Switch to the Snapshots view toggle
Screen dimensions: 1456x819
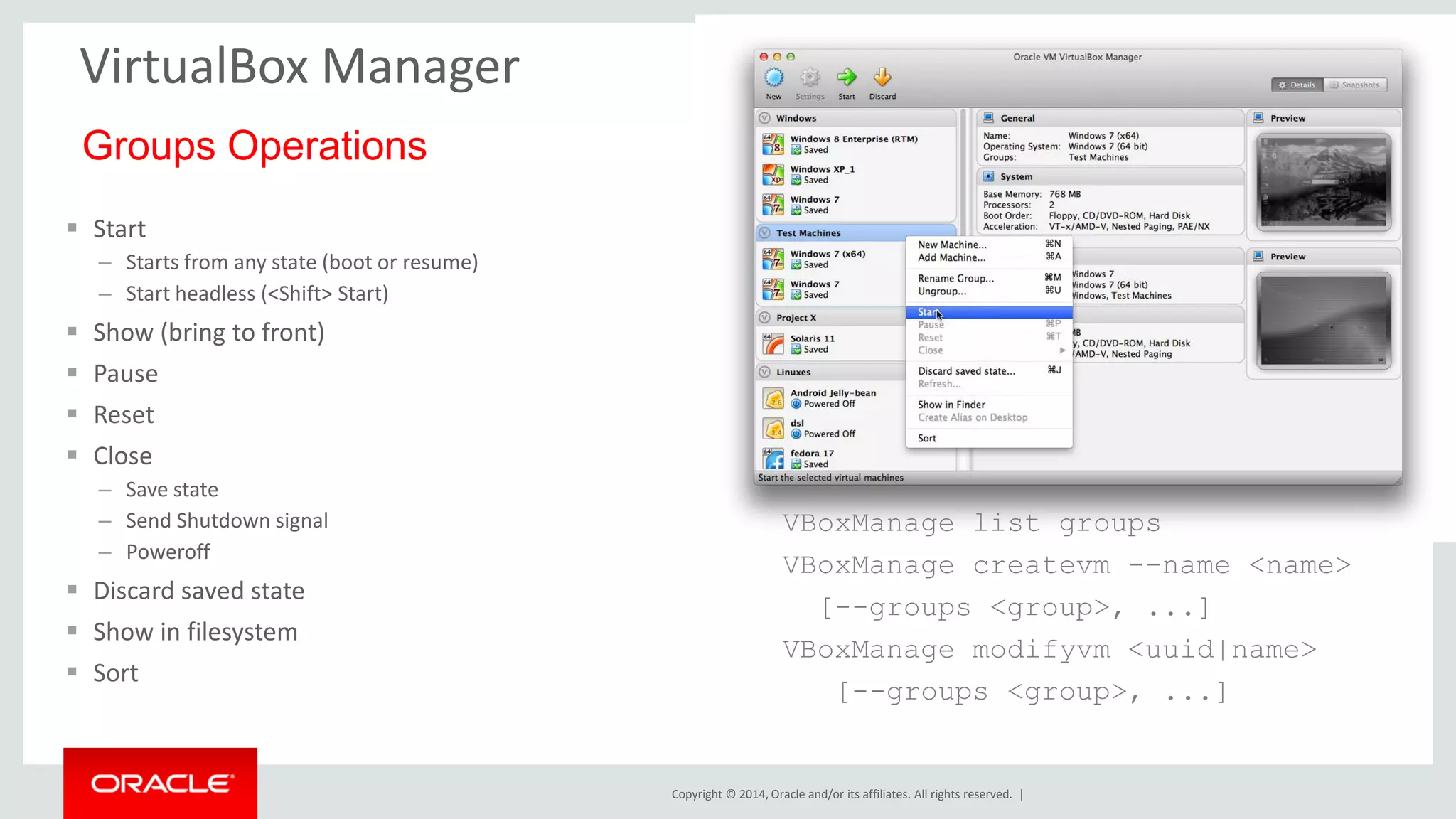[x=1355, y=85]
